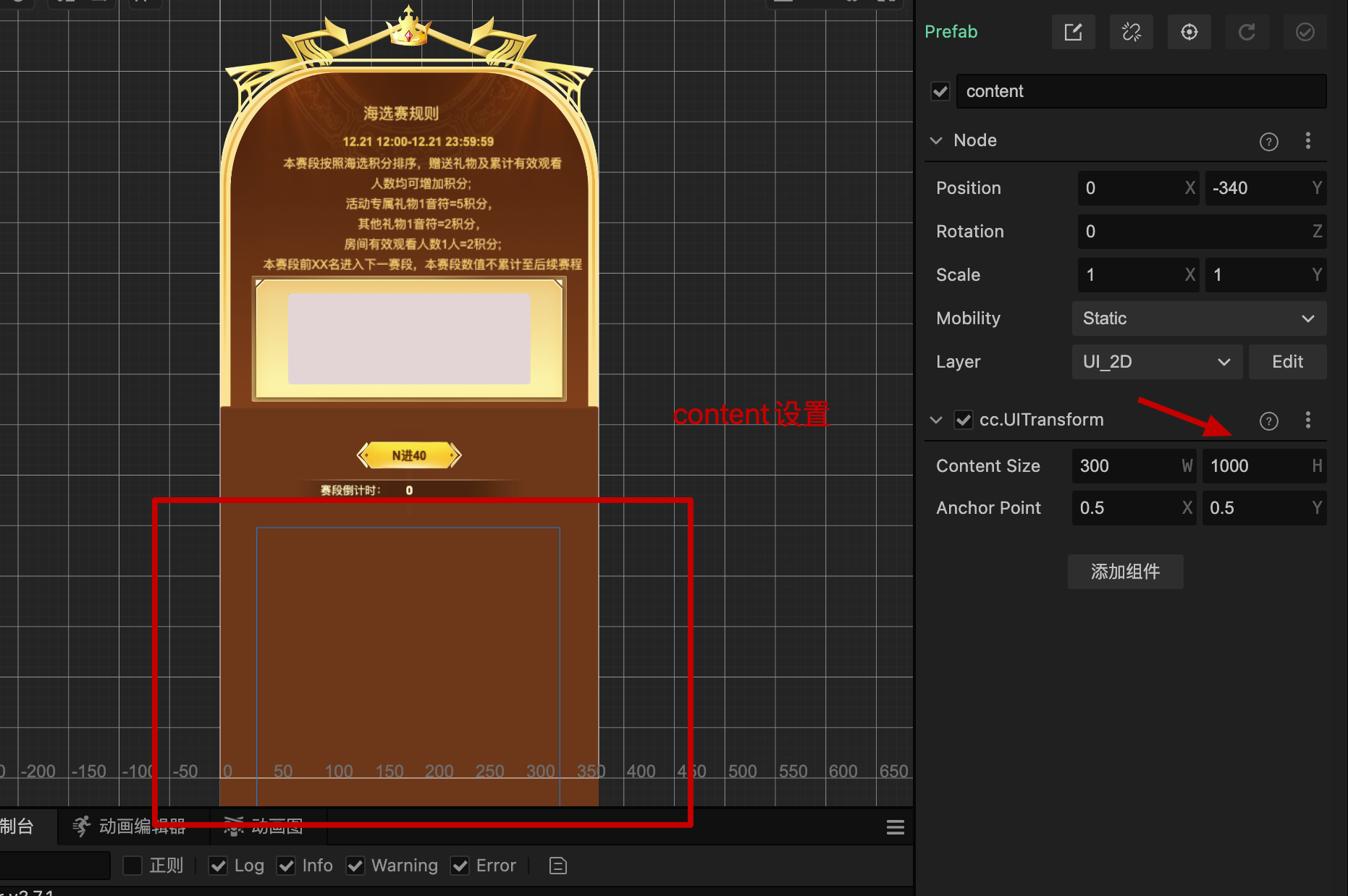Open cc.UITransform component options menu

1307,420
